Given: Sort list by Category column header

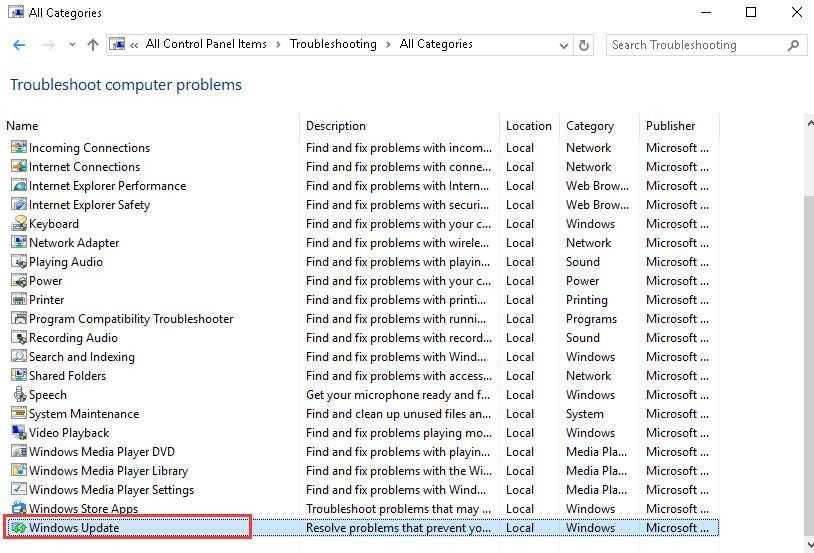Looking at the screenshot, I should pyautogui.click(x=589, y=126).
